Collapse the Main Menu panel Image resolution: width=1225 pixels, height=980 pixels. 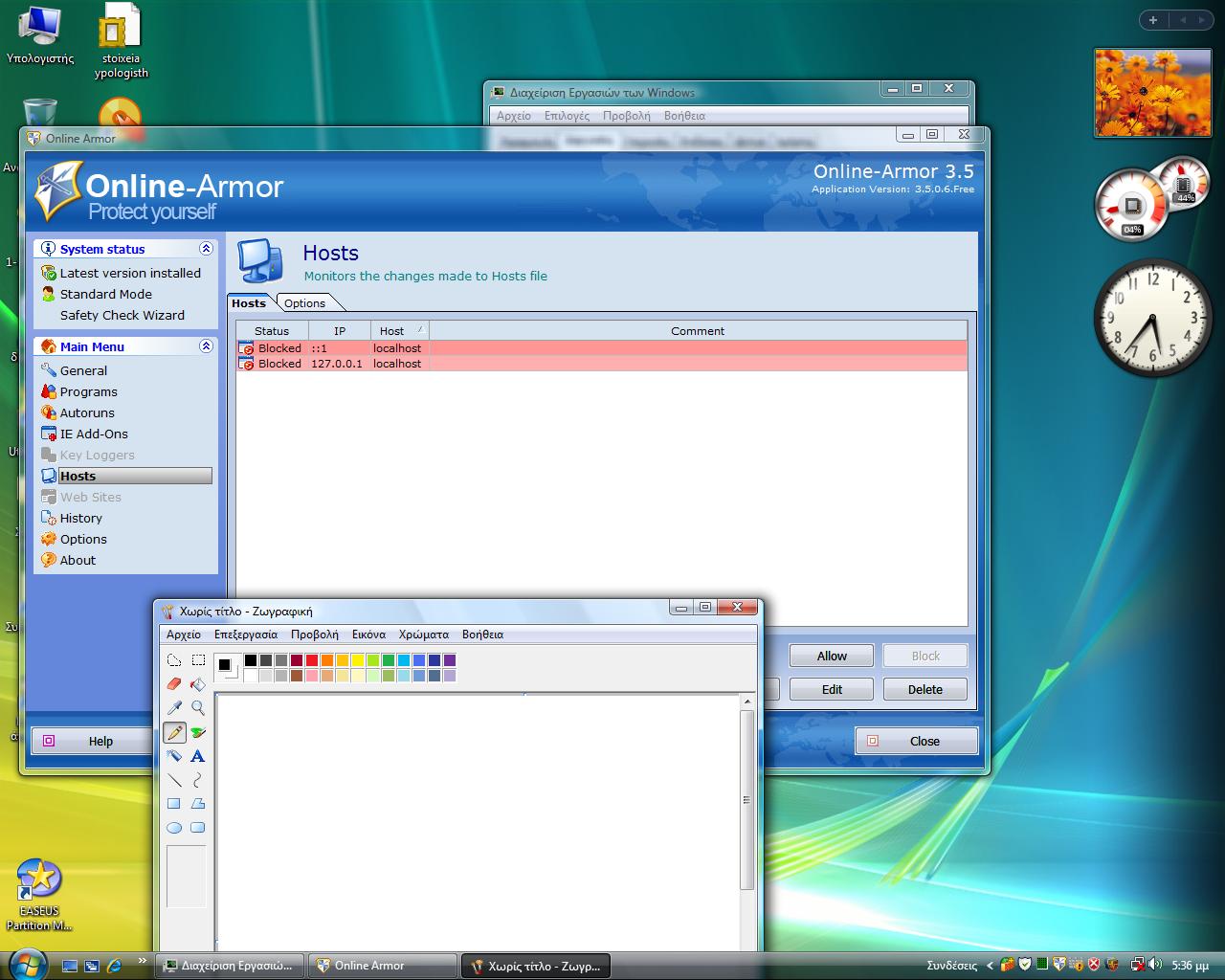(x=206, y=346)
